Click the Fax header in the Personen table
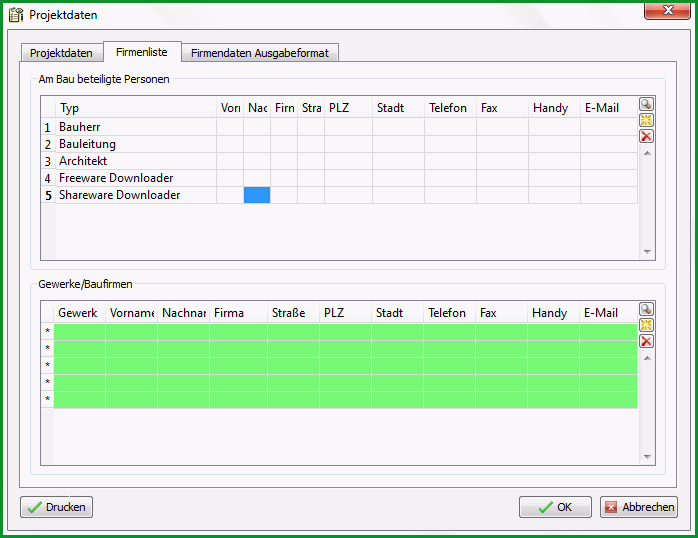 pos(503,108)
